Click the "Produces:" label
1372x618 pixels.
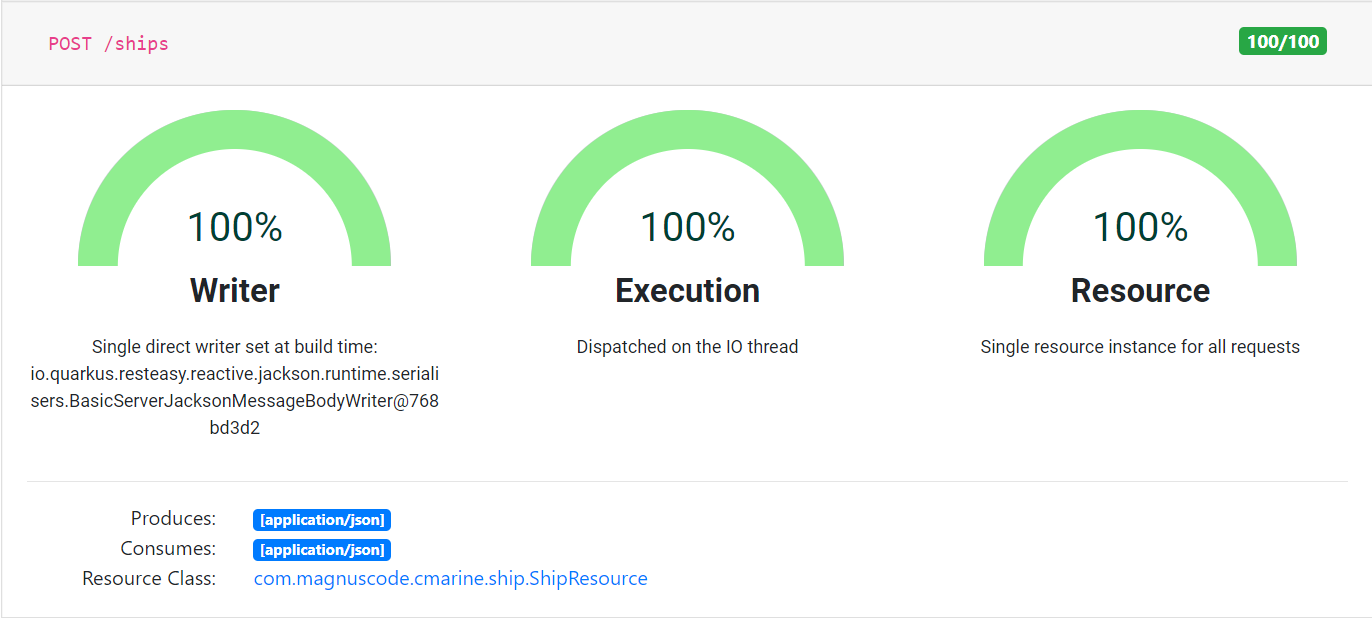pyautogui.click(x=173, y=519)
